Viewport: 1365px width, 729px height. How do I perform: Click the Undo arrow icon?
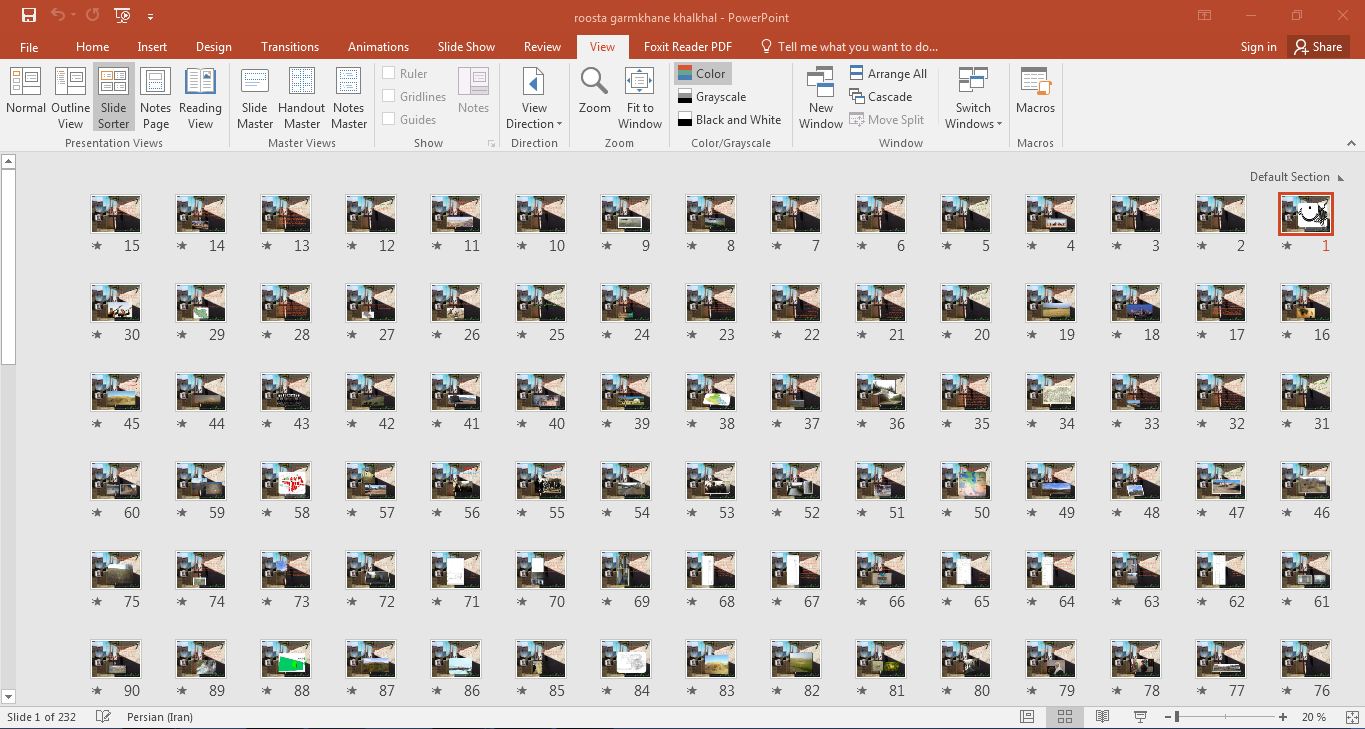(x=58, y=15)
